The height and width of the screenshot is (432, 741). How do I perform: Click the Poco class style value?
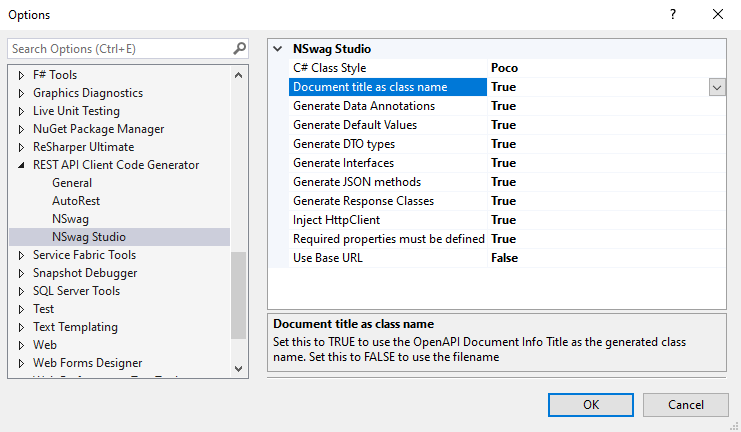click(x=504, y=68)
